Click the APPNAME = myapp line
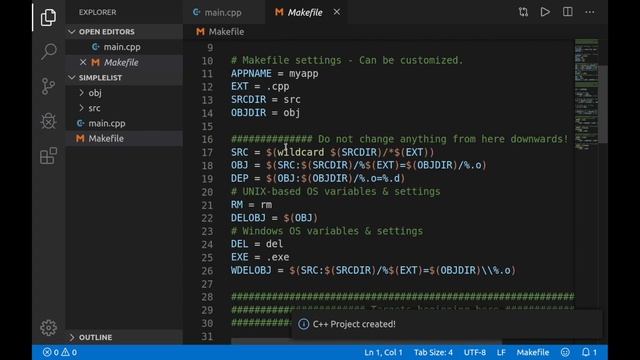This screenshot has width=640, height=360. tap(274, 73)
